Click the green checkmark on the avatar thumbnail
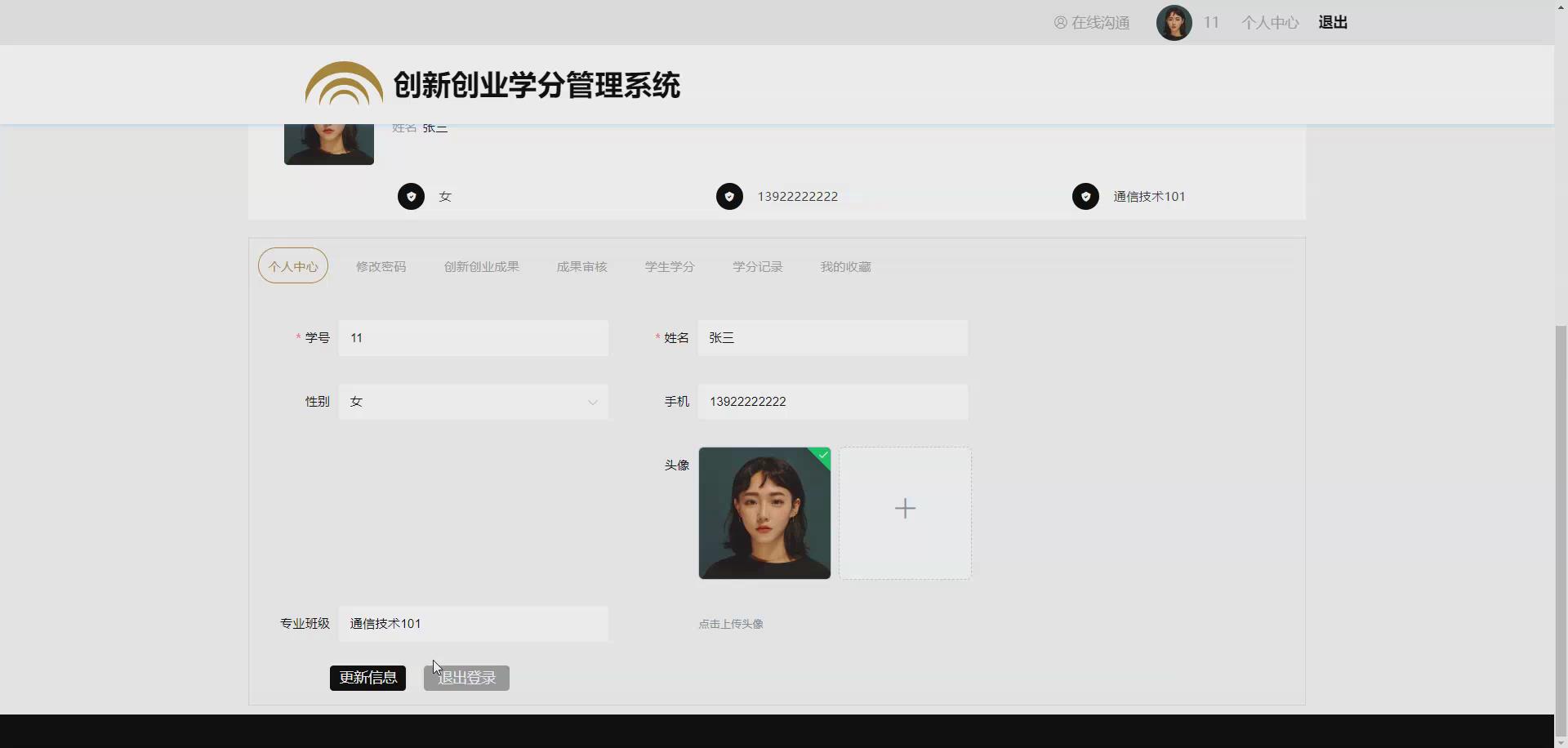1568x748 pixels. pos(822,456)
